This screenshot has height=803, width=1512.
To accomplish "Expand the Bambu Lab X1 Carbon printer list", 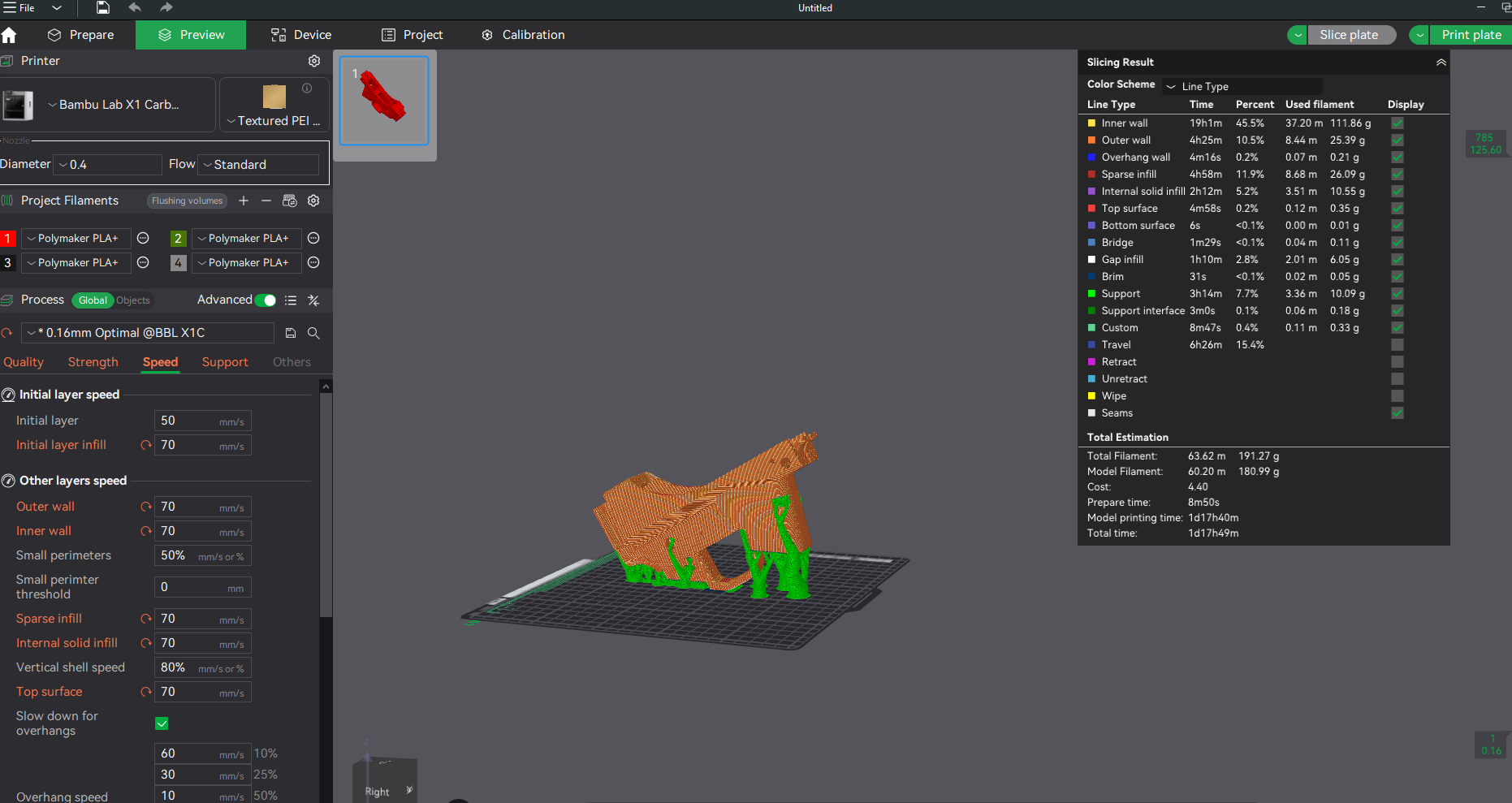I will [114, 105].
